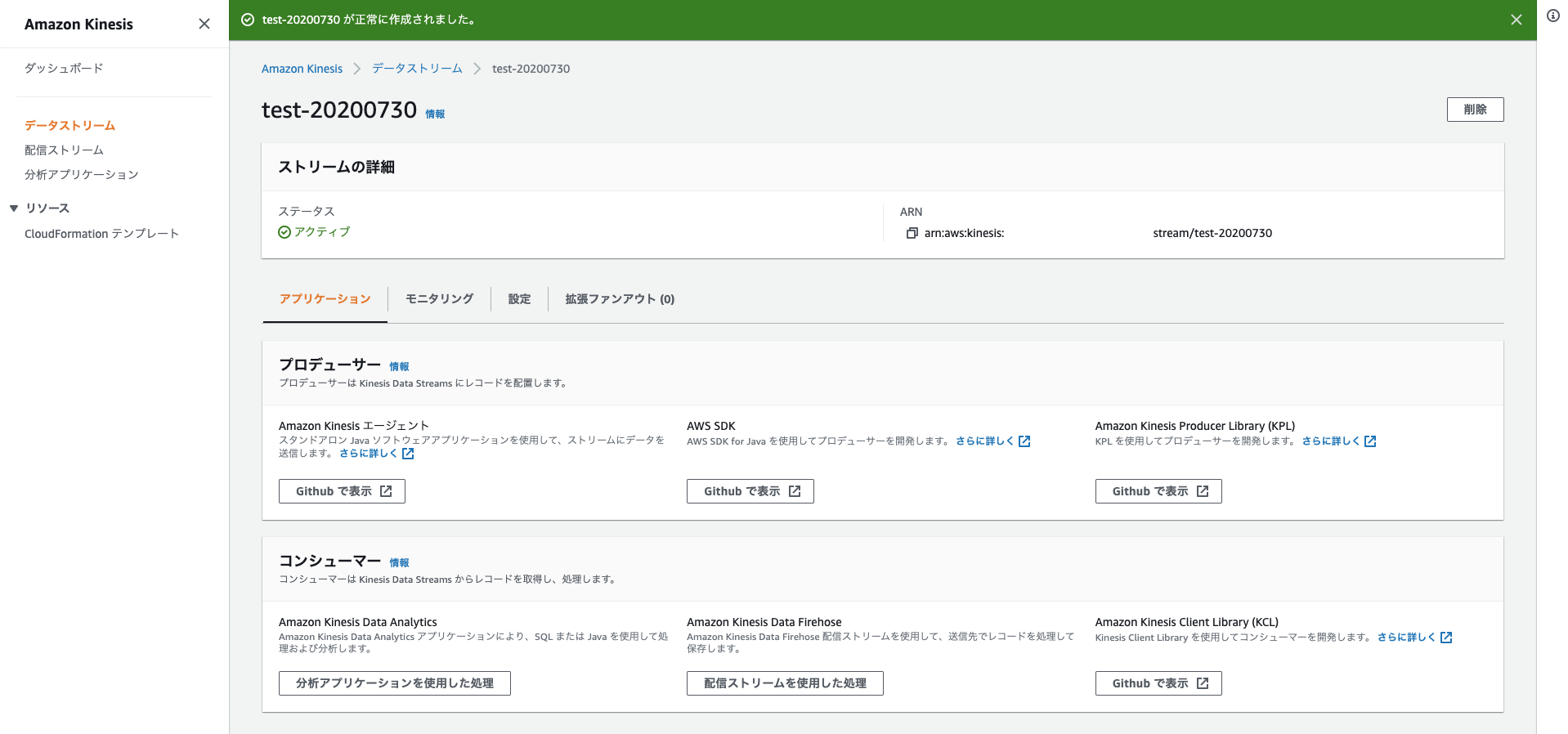Viewport: 1568px width, 734px height.
Task: Click 分析アプリケーションを使用した処理 button
Action: [x=394, y=683]
